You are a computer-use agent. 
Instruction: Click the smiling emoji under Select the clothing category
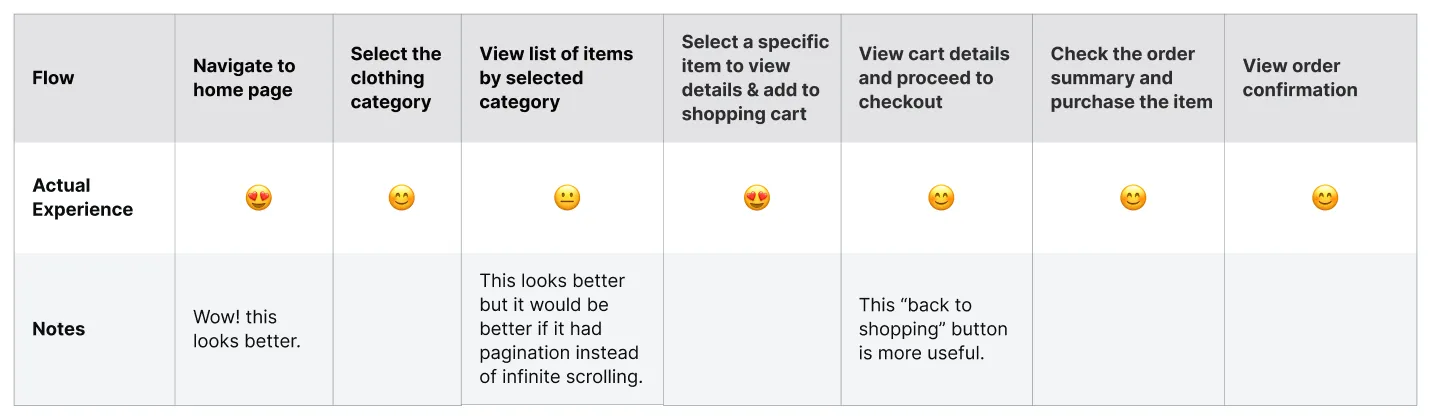[401, 198]
